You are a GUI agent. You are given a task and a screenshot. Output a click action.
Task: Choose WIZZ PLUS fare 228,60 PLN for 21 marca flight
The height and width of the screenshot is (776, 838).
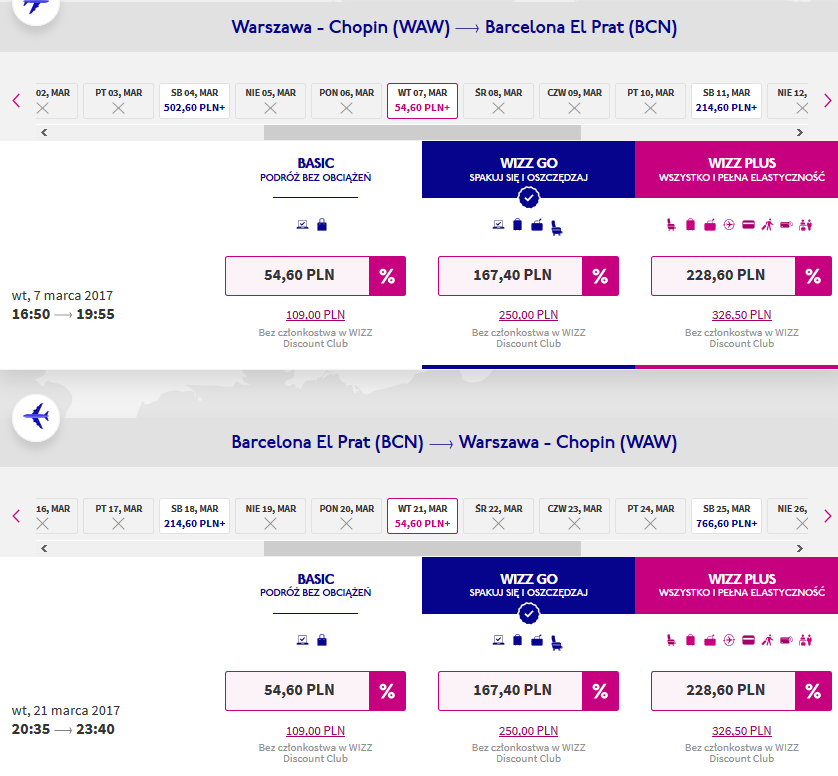tap(741, 691)
